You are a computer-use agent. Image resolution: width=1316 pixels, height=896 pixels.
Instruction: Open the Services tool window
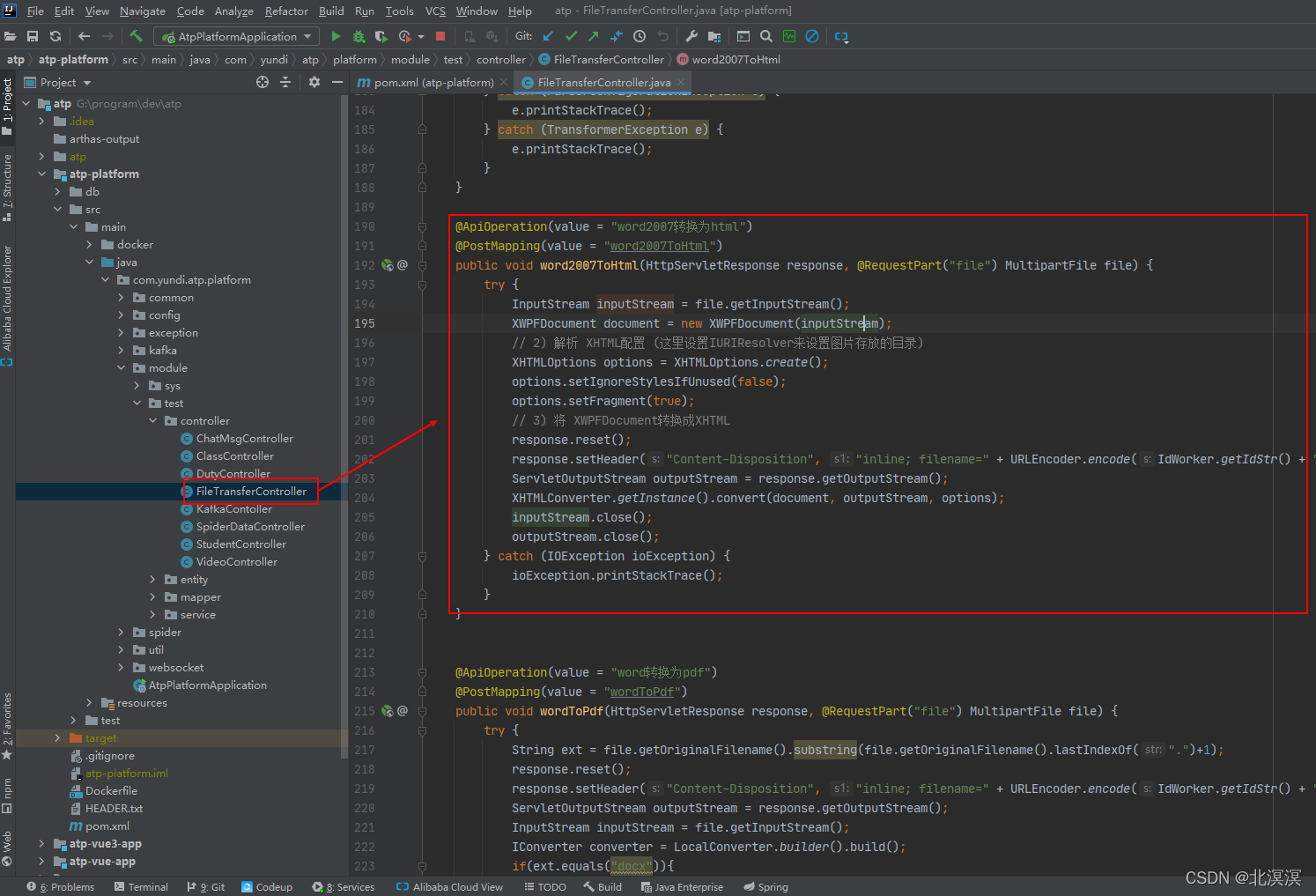coord(343,886)
